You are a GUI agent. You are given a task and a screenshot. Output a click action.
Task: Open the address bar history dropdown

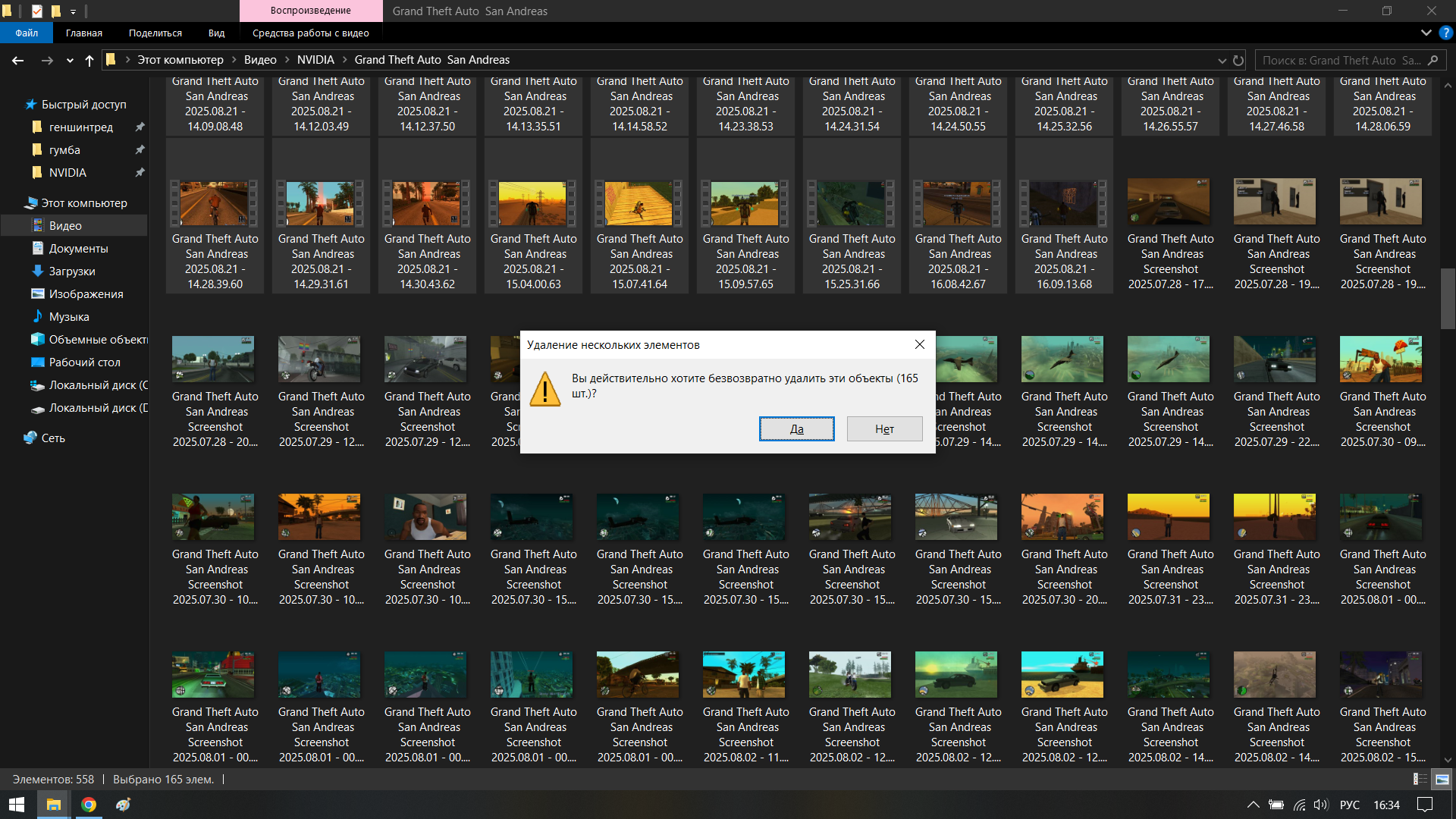1222,60
